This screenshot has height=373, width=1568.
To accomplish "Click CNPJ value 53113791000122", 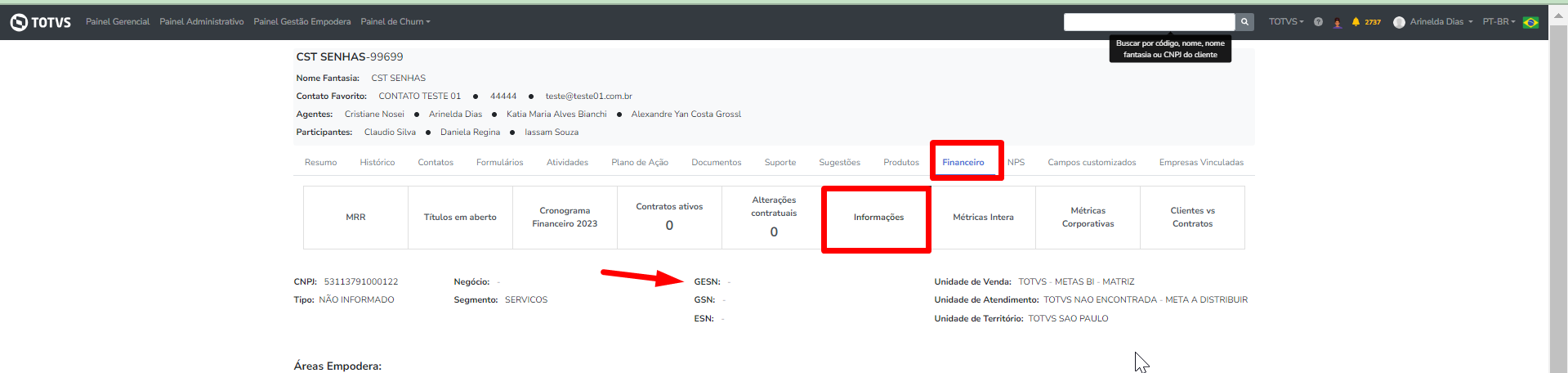I will click(x=361, y=281).
